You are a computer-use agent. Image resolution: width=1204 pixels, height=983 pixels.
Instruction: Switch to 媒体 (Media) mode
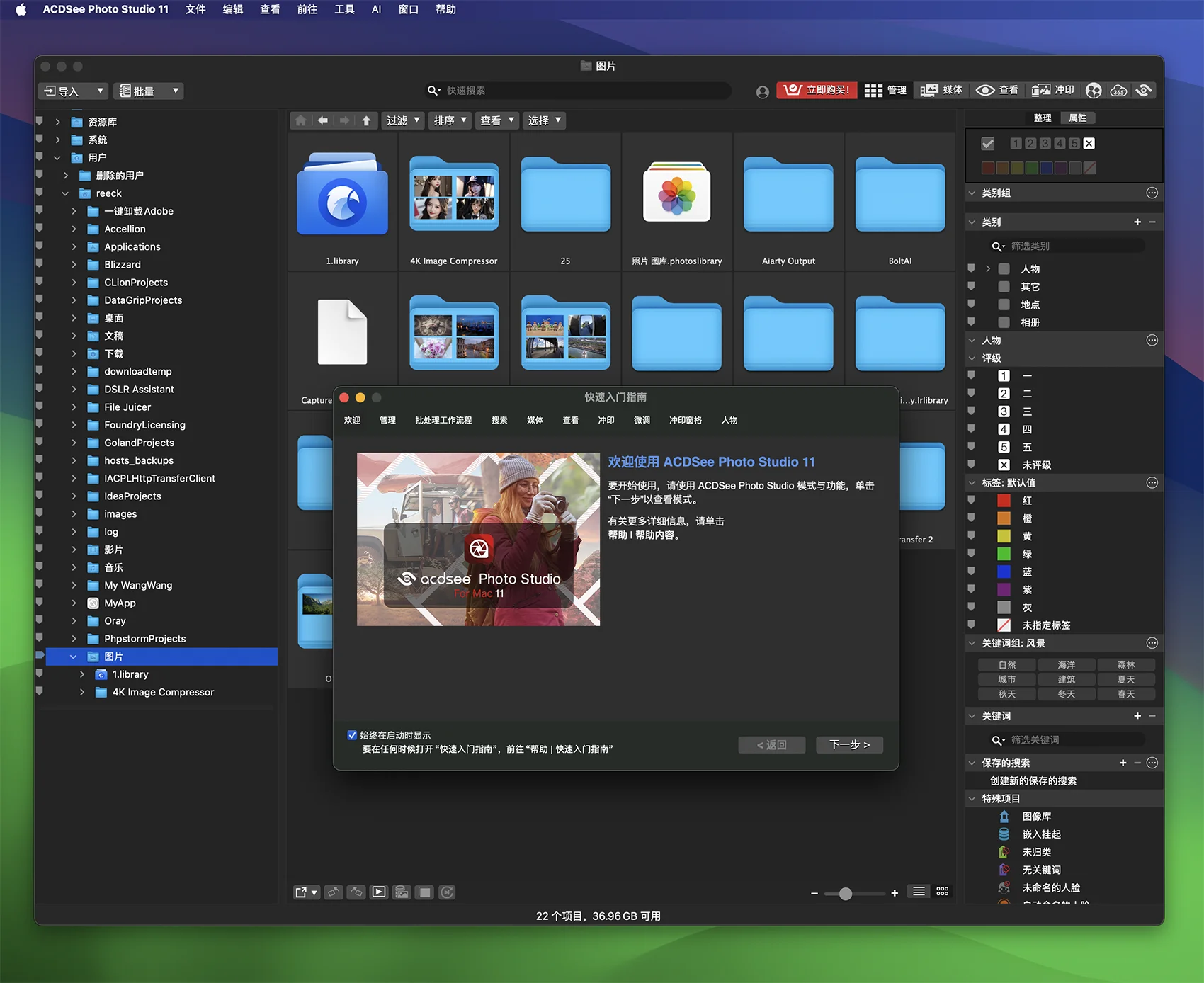coord(941,91)
